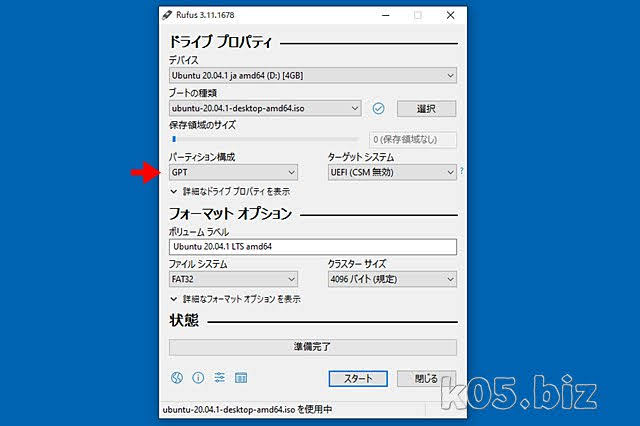This screenshot has width=640, height=426.
Task: Open the デバイス drive dropdown
Action: pyautogui.click(x=313, y=75)
